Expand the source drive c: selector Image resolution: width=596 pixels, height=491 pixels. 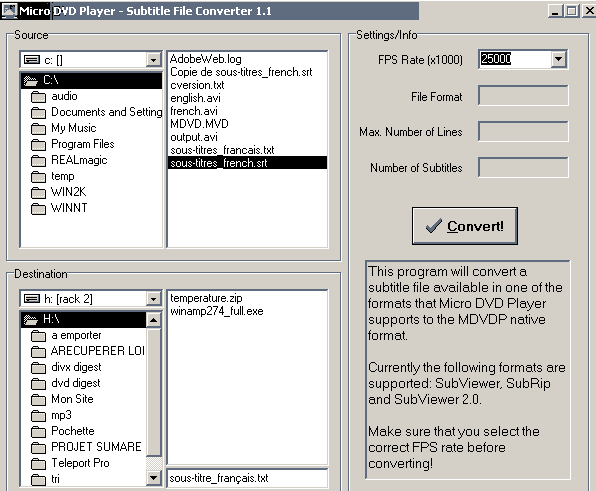pos(153,60)
